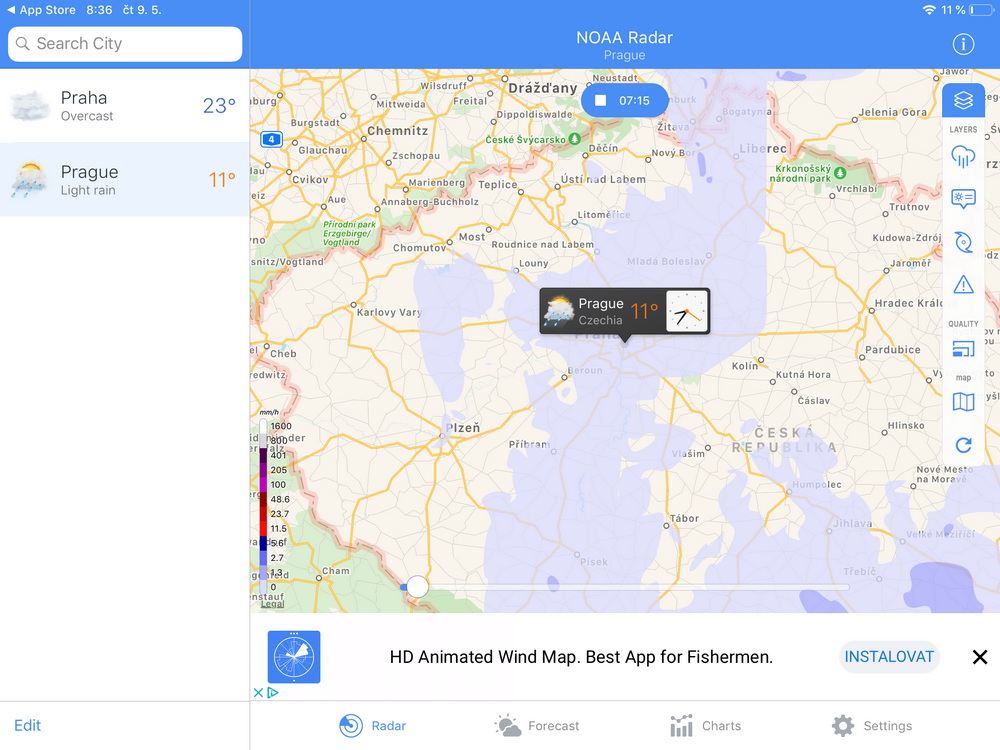Dismiss ad via small blue X icon

258,692
